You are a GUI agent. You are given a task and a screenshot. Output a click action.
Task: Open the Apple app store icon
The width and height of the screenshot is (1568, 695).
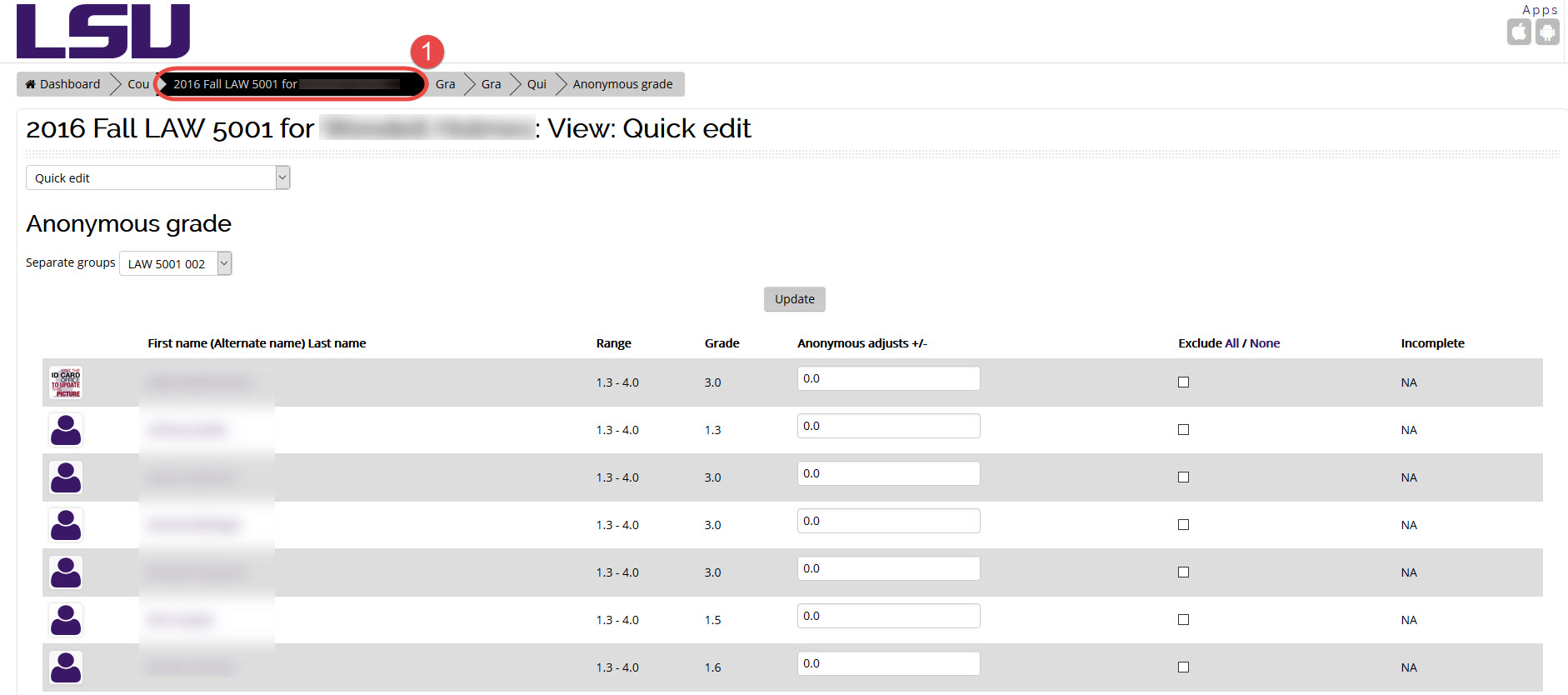1519,32
